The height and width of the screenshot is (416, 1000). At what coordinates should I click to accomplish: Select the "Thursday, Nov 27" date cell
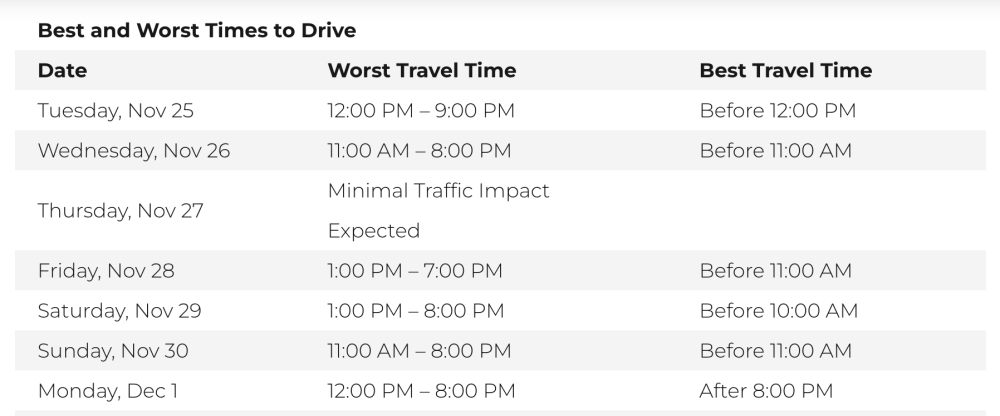119,210
